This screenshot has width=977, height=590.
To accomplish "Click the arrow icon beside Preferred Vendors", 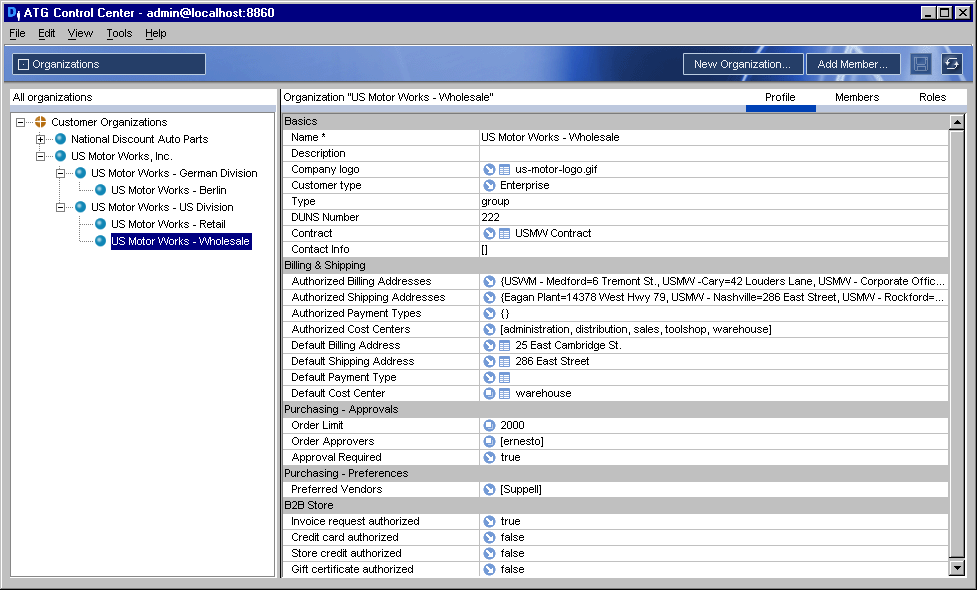I will pyautogui.click(x=489, y=490).
